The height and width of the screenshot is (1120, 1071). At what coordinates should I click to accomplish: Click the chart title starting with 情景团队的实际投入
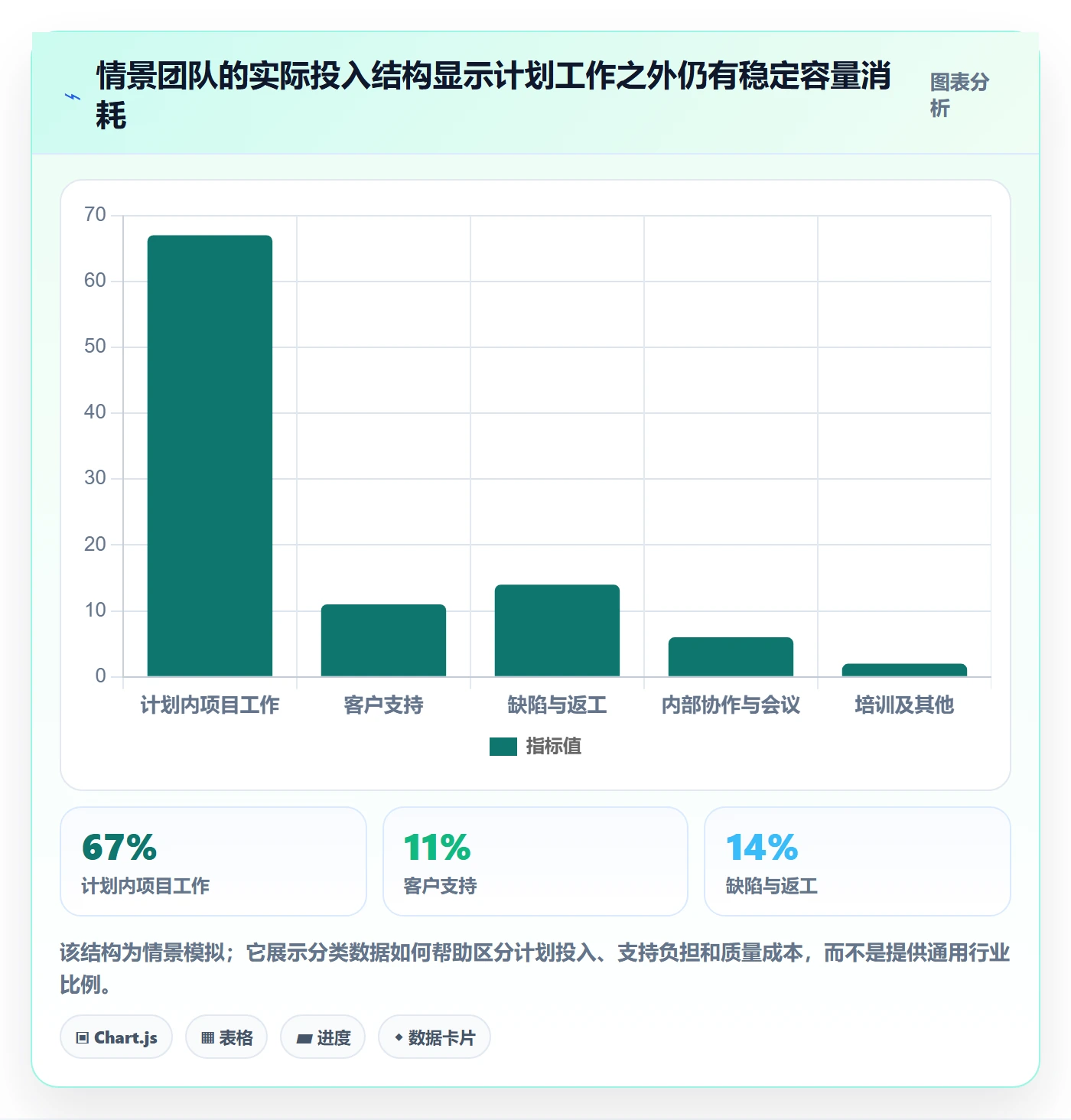[493, 96]
